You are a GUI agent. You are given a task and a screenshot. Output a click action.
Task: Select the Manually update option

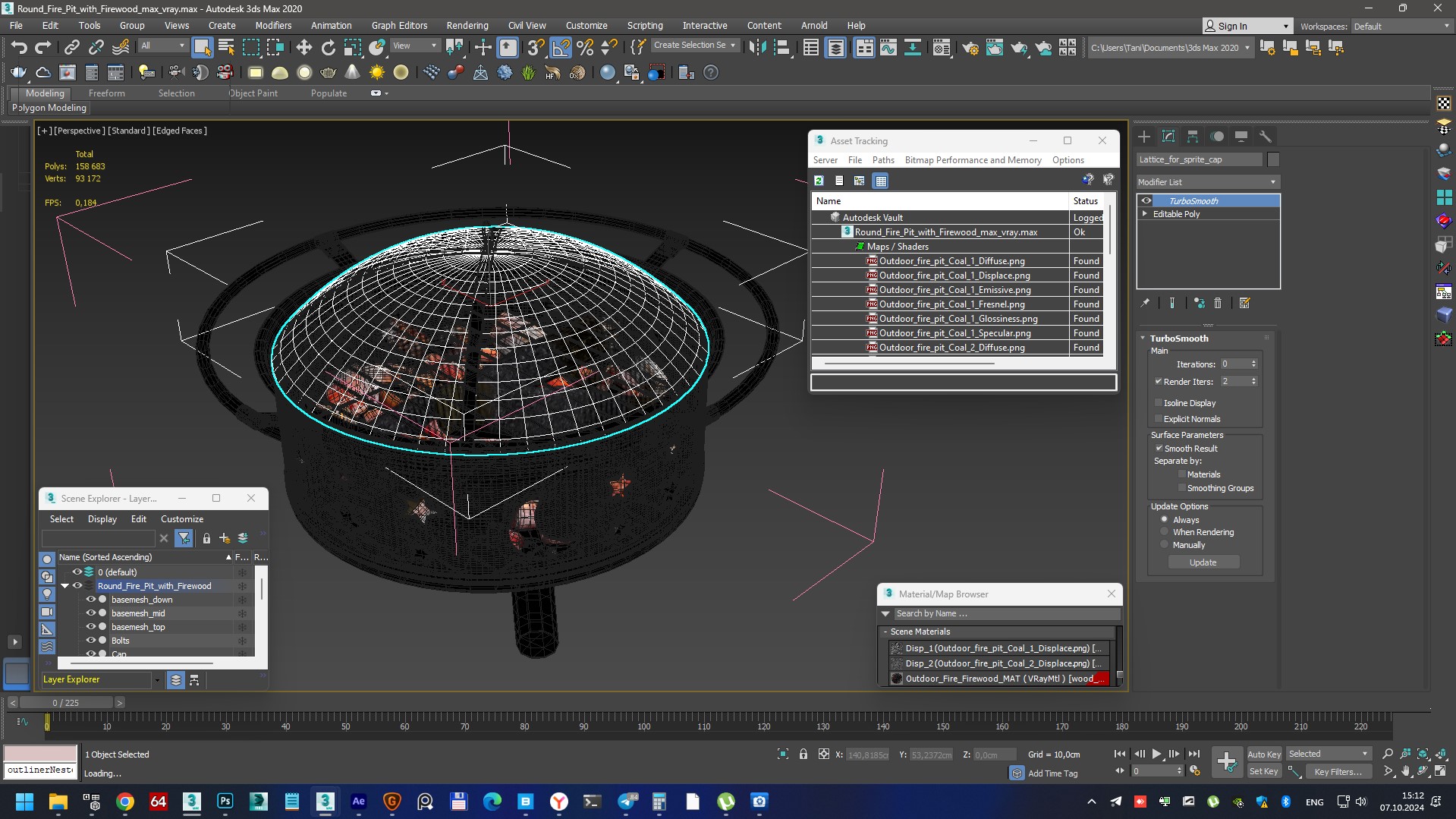[x=1165, y=545]
